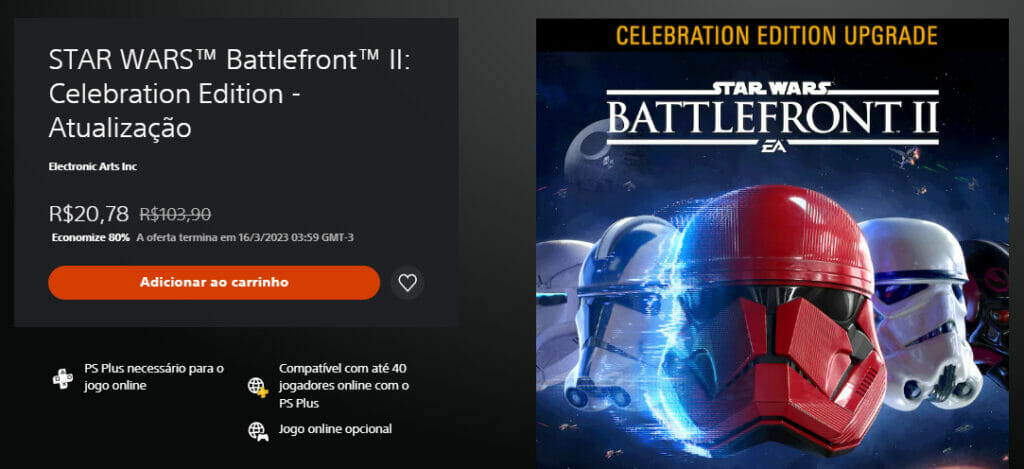Screen dimensions: 1024x469
Task: Open the Electronic Arts Inc publisher link
Action: [x=92, y=166]
